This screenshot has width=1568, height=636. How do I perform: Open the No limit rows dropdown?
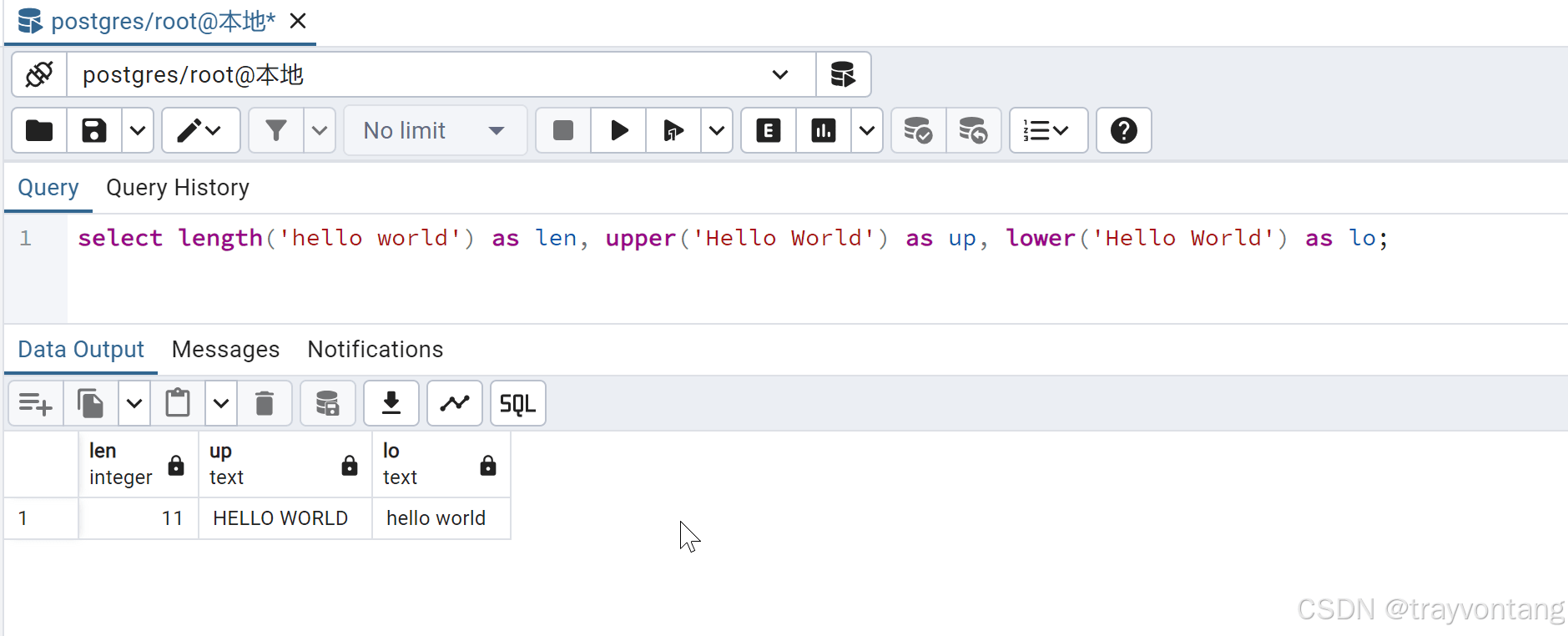pyautogui.click(x=435, y=130)
